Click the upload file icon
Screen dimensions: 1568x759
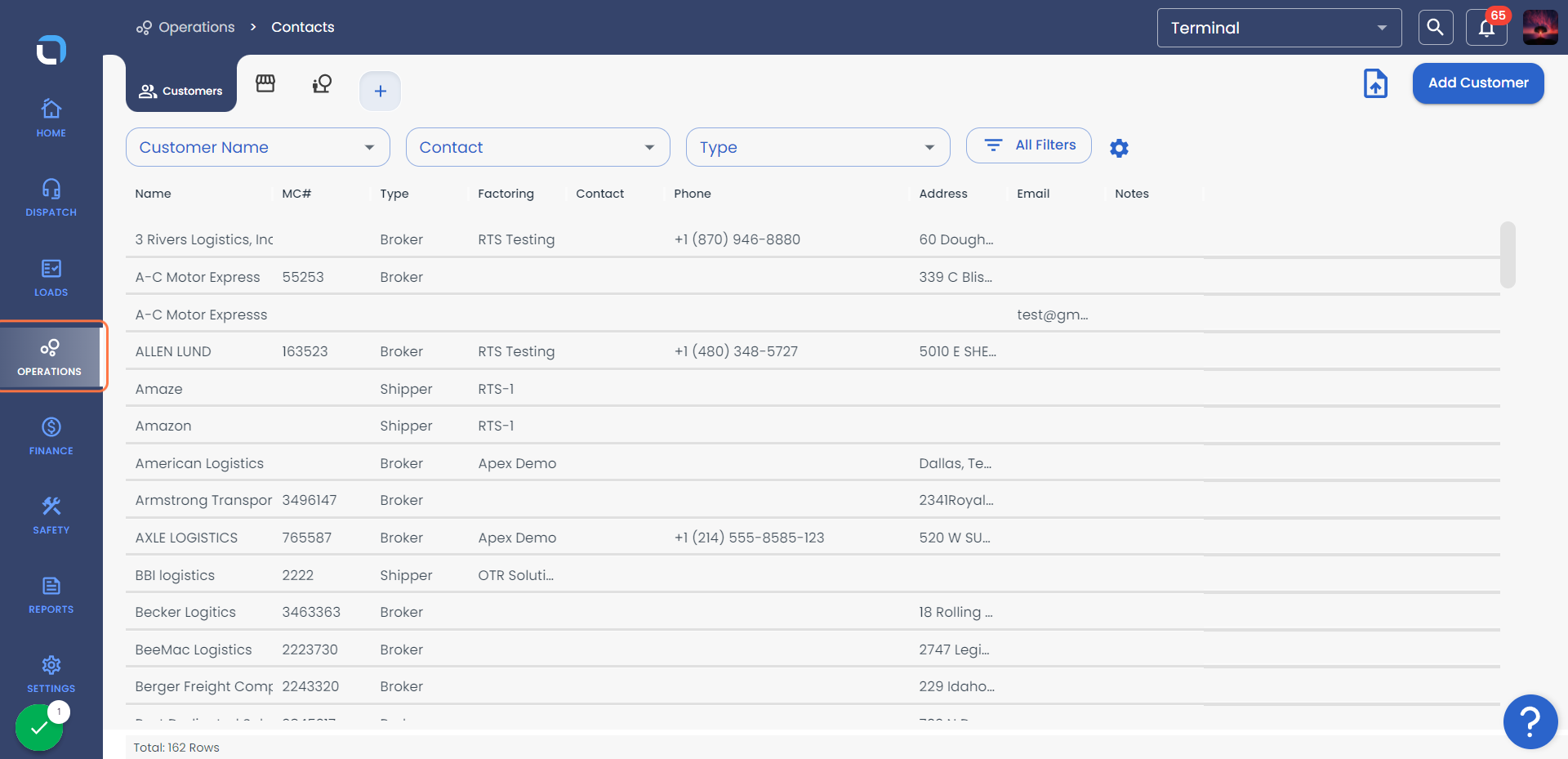(1375, 83)
